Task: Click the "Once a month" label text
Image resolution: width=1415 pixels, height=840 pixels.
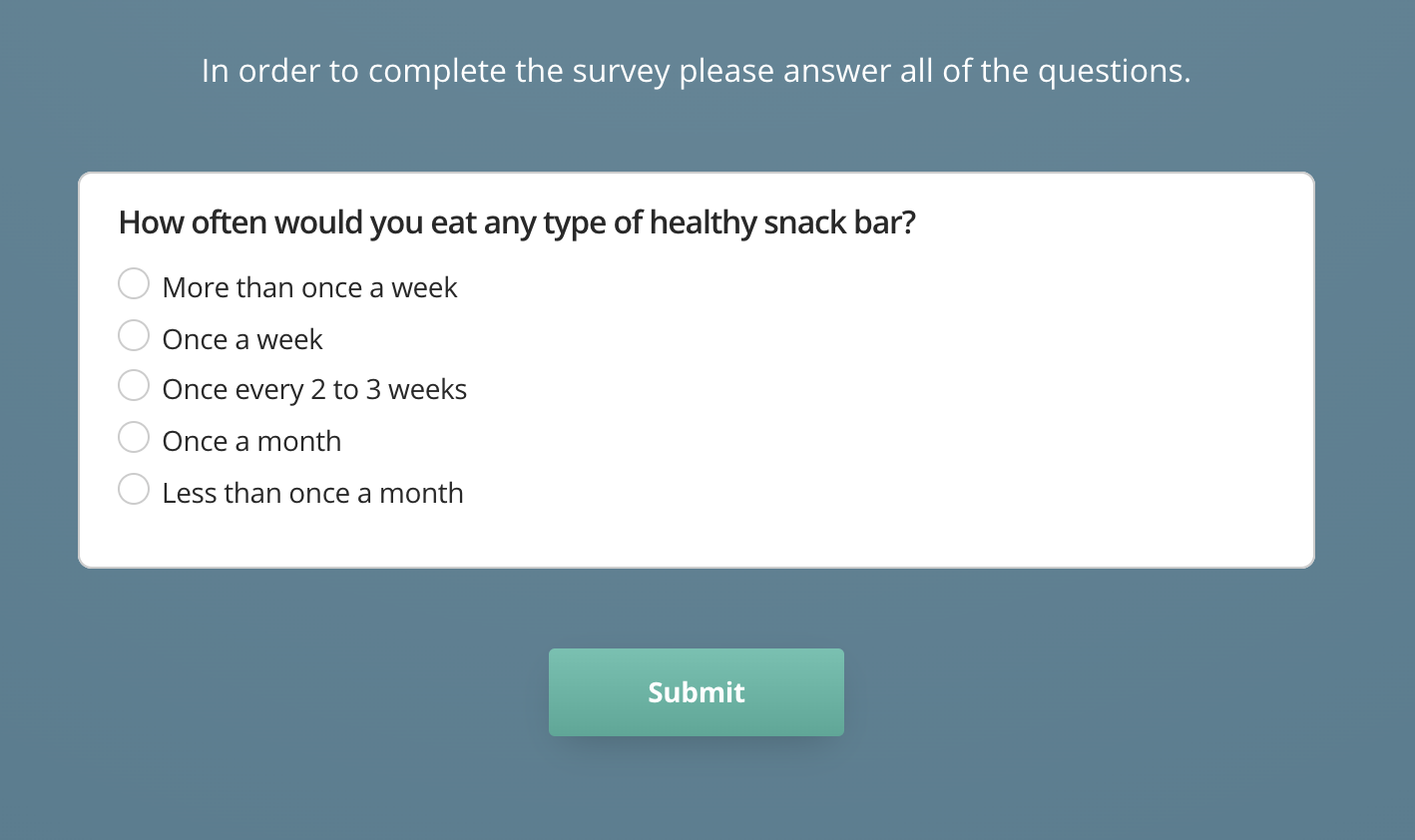Action: (x=251, y=442)
